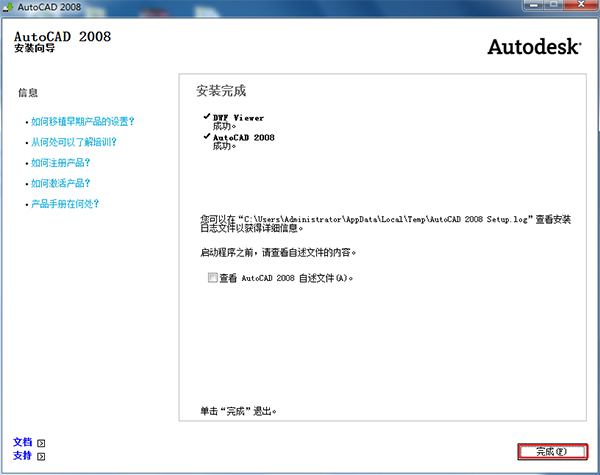Viewport: 600px width, 475px height.
Task: Open the 从何处可以了解培训 link
Action: click(73, 142)
